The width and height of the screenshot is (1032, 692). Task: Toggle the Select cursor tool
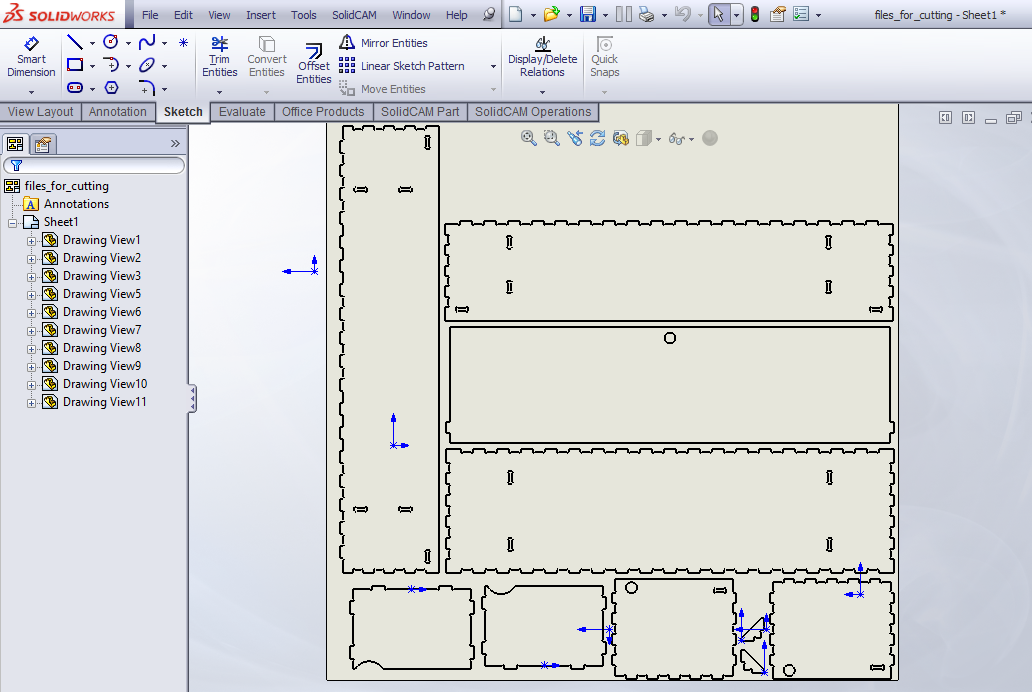click(x=718, y=14)
